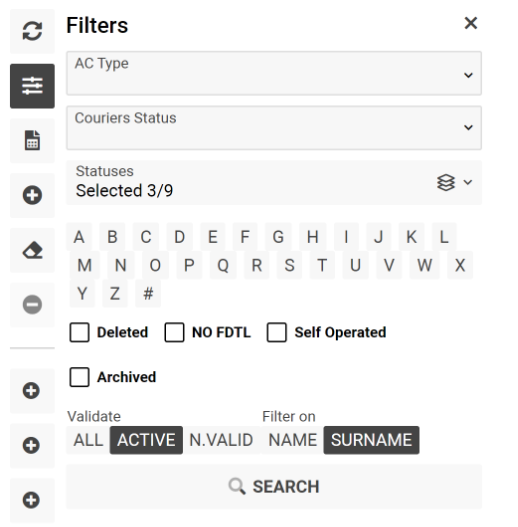
Task: Toggle the Archived checkbox
Action: pos(79,377)
